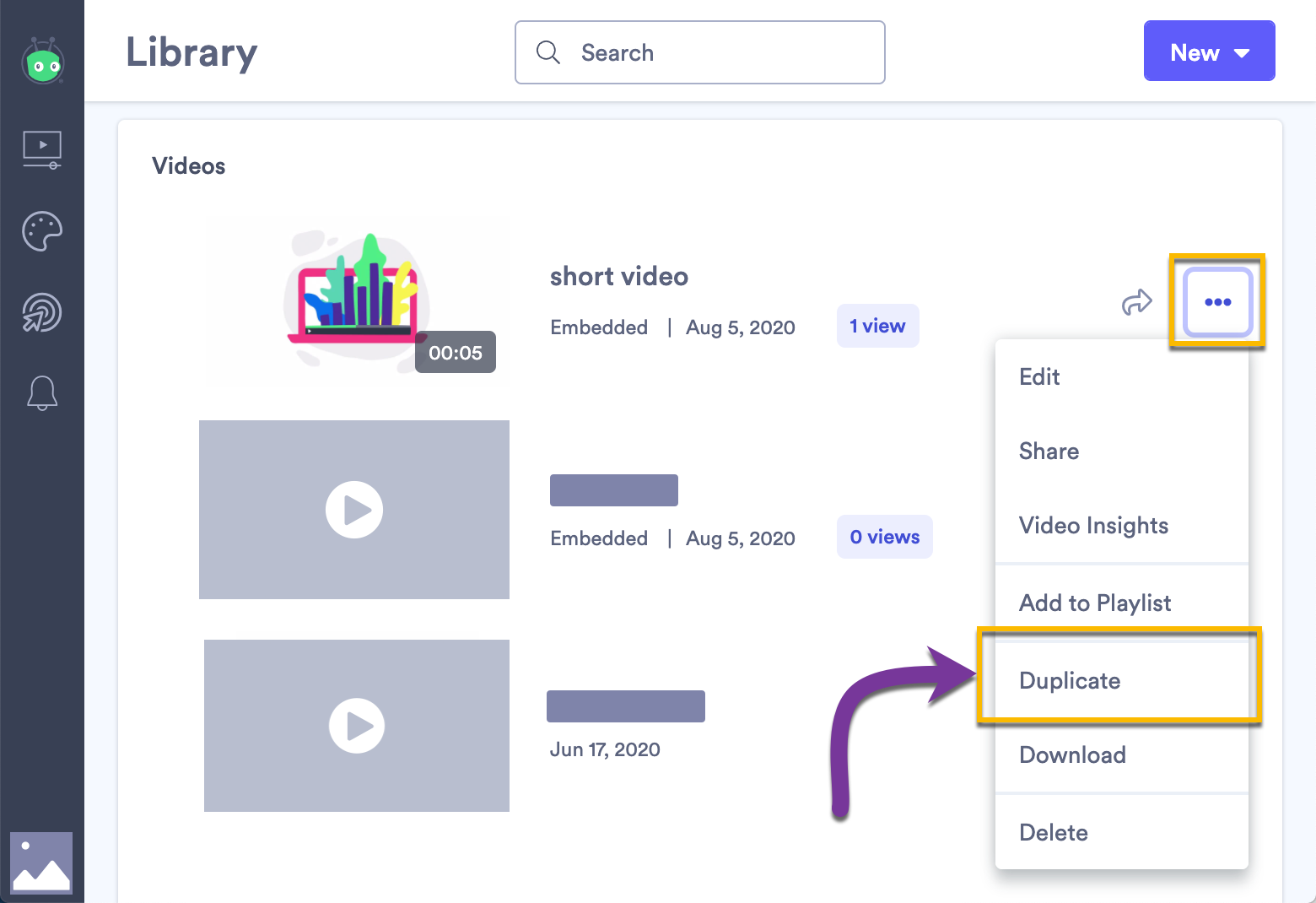
Task: Open notifications bell icon
Action: (42, 393)
